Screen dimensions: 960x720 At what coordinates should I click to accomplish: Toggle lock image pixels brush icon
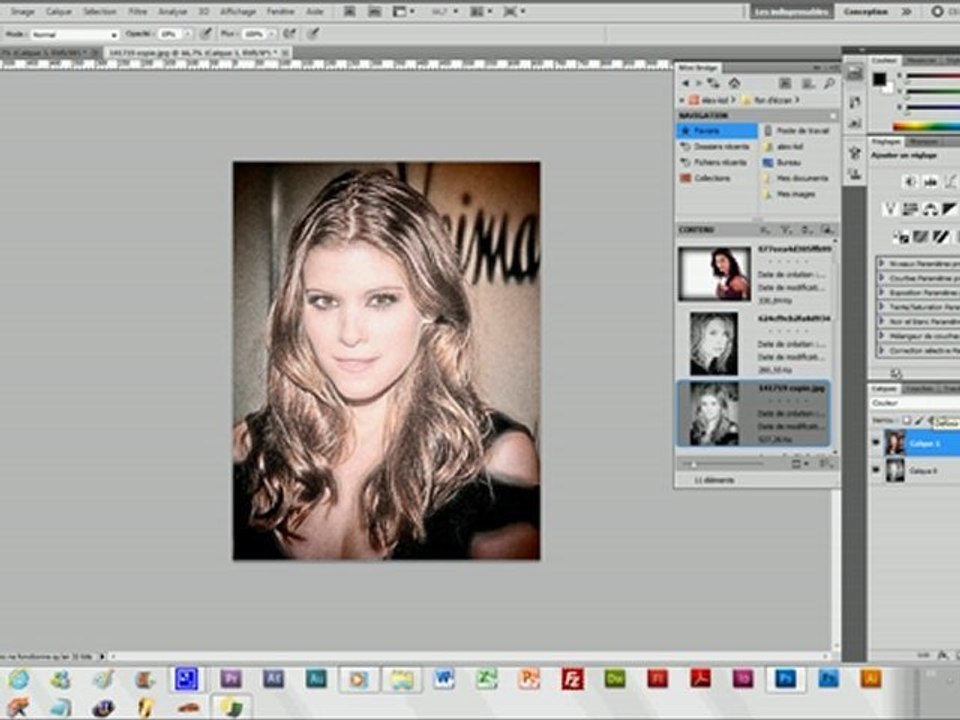(x=918, y=421)
